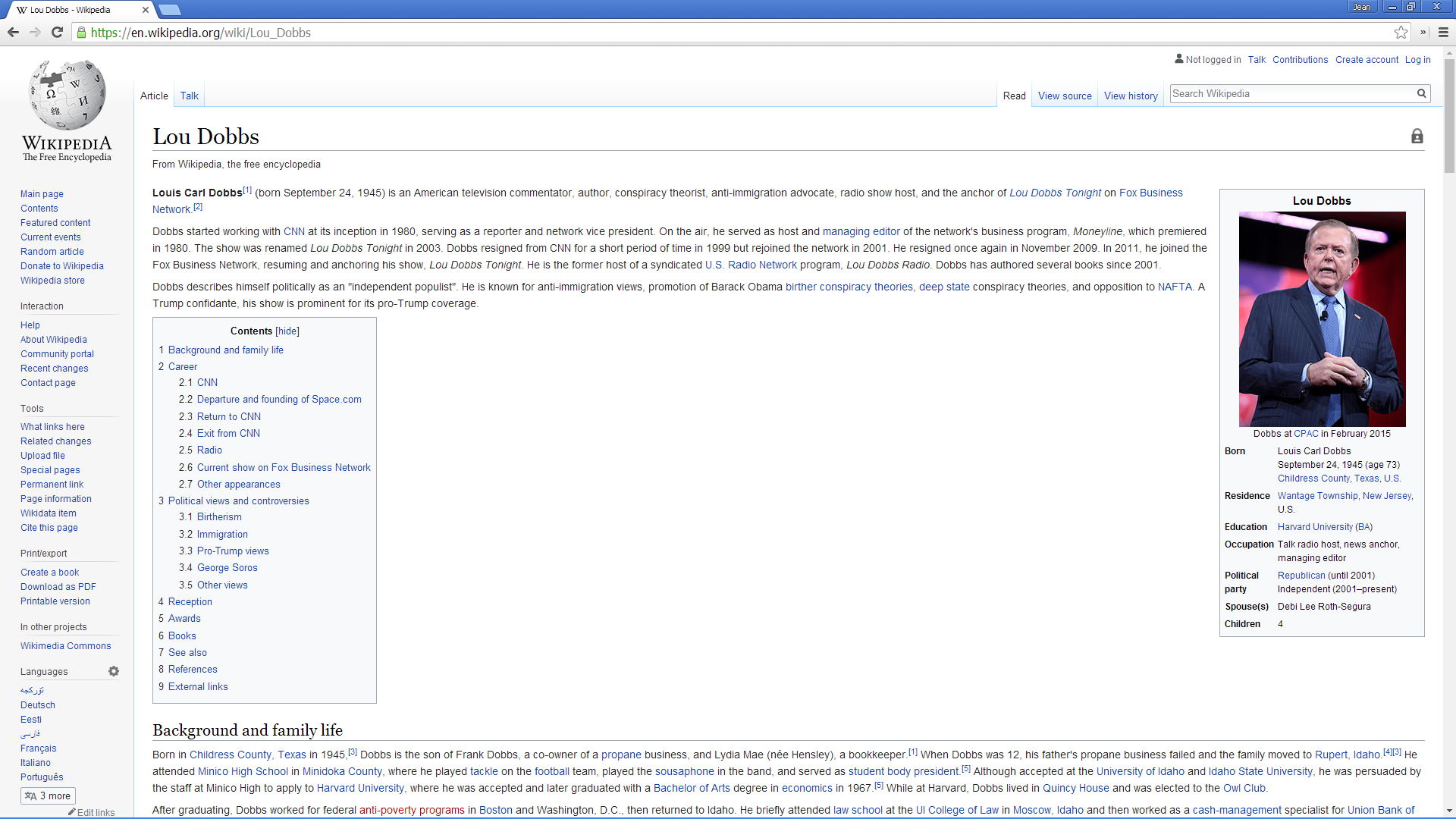This screenshot has height=819, width=1456.
Task: Open the View source tab
Action: (x=1065, y=96)
